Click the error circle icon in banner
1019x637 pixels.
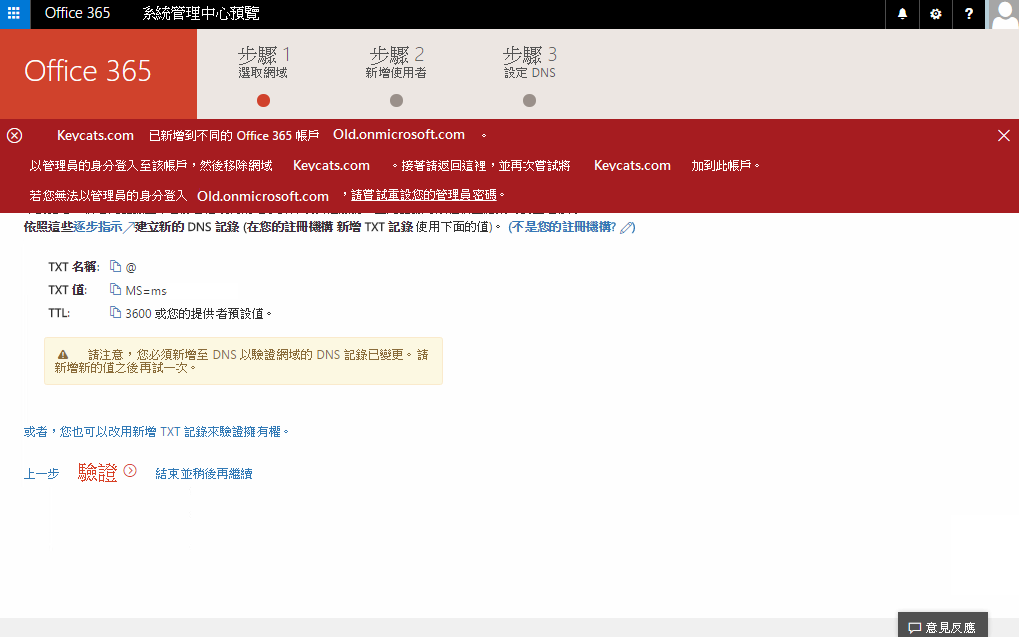(x=14, y=135)
